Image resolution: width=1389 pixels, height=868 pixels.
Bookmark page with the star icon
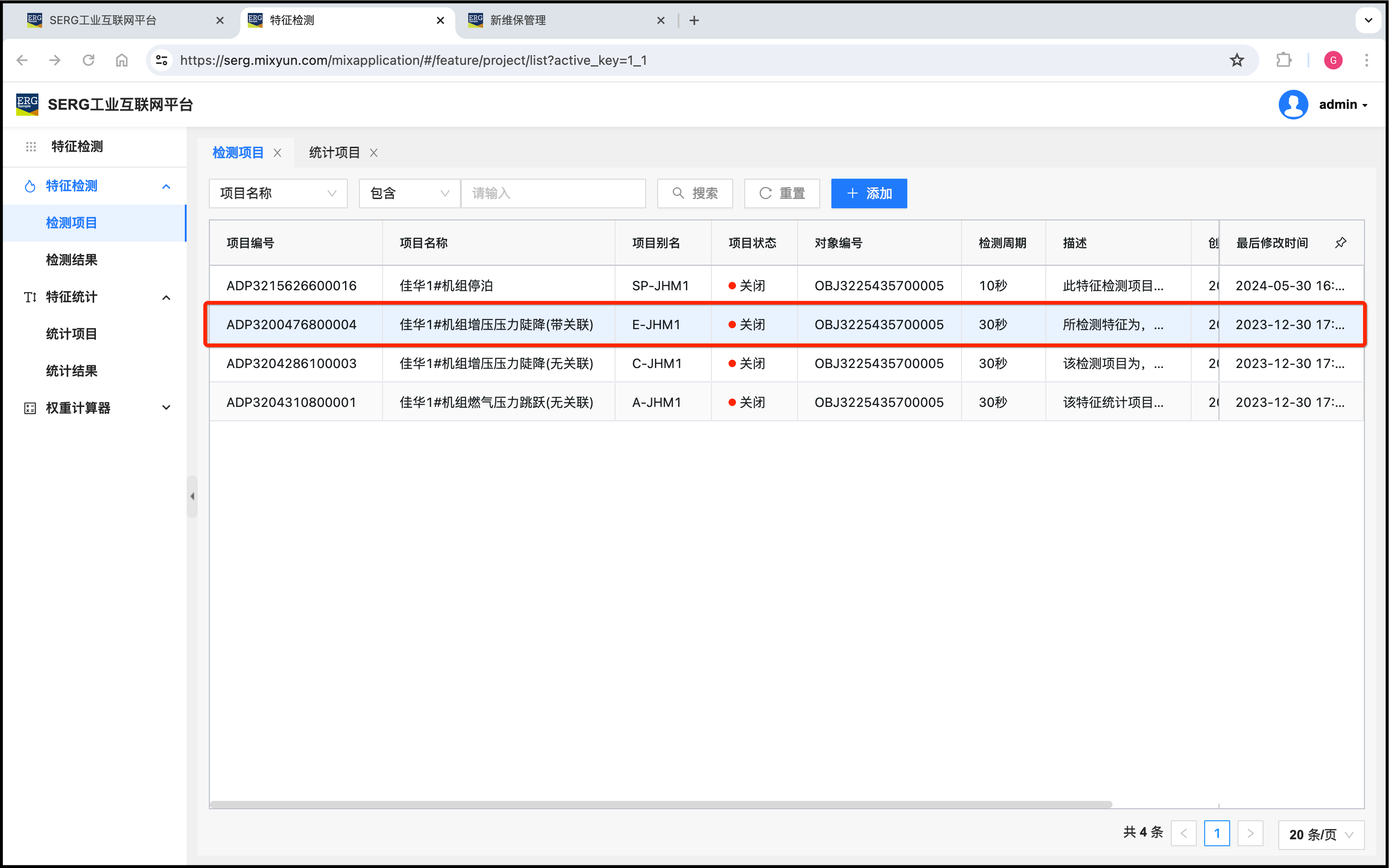(1237, 60)
